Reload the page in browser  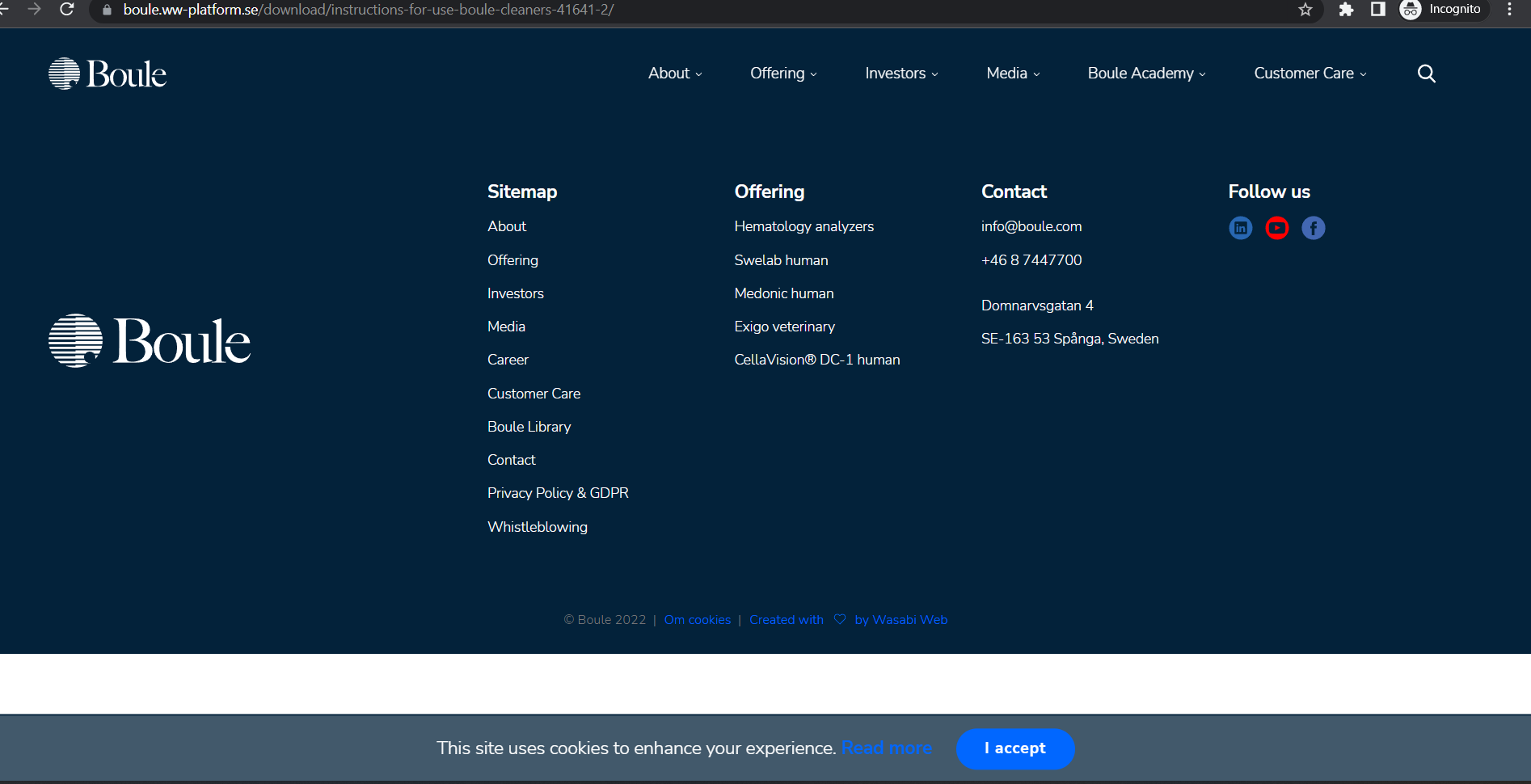point(67,10)
